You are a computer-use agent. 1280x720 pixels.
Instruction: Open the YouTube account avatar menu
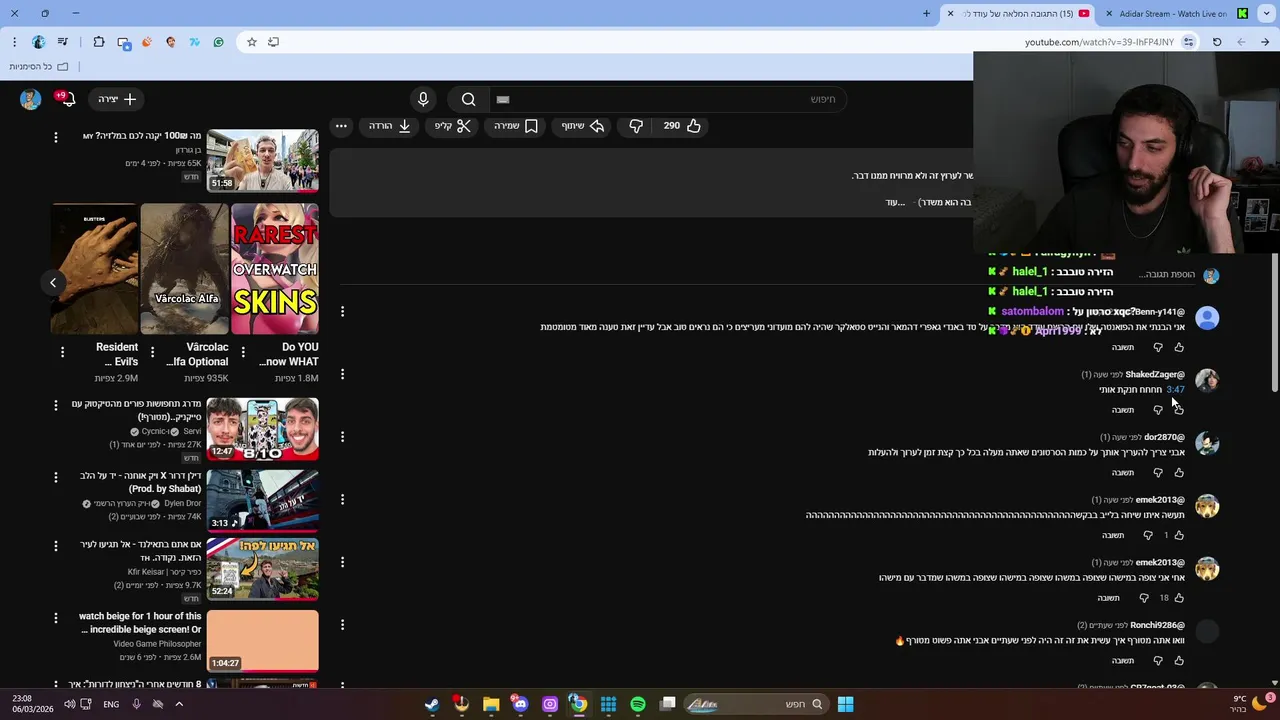[30, 99]
